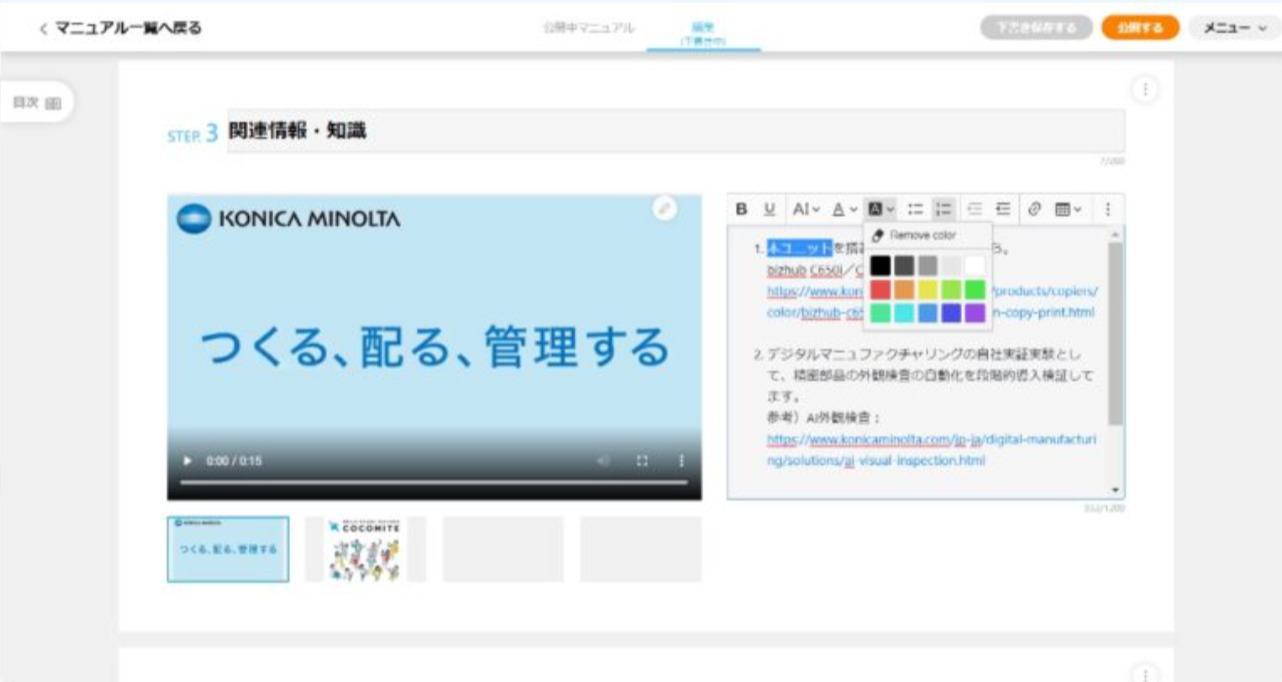The width and height of the screenshot is (1282, 682).
Task: Open the video in fullscreen
Action: (642, 461)
